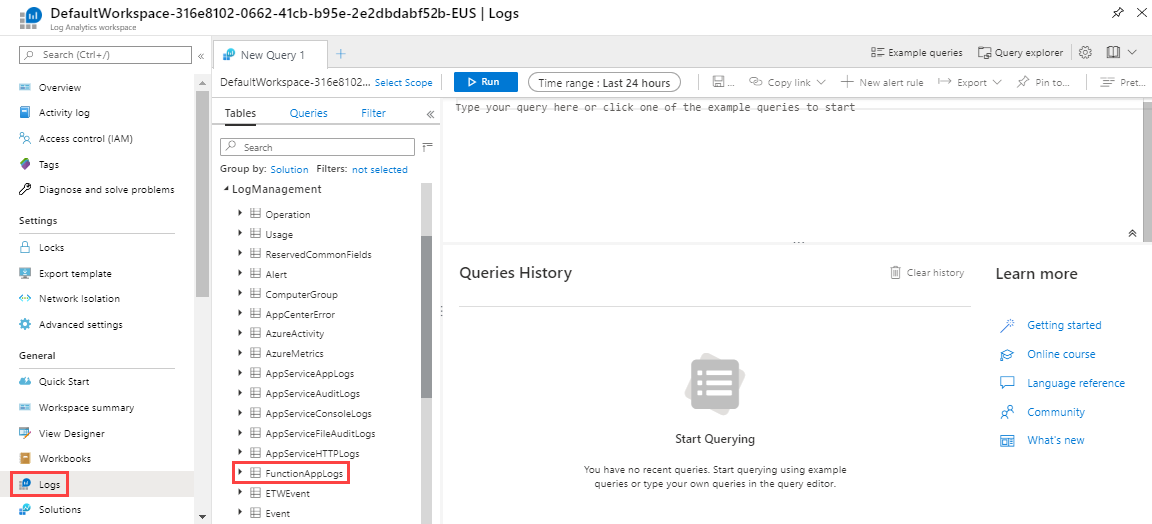The width and height of the screenshot is (1152, 524).
Task: Open Workbooks from sidebar
Action: pyautogui.click(x=65, y=459)
